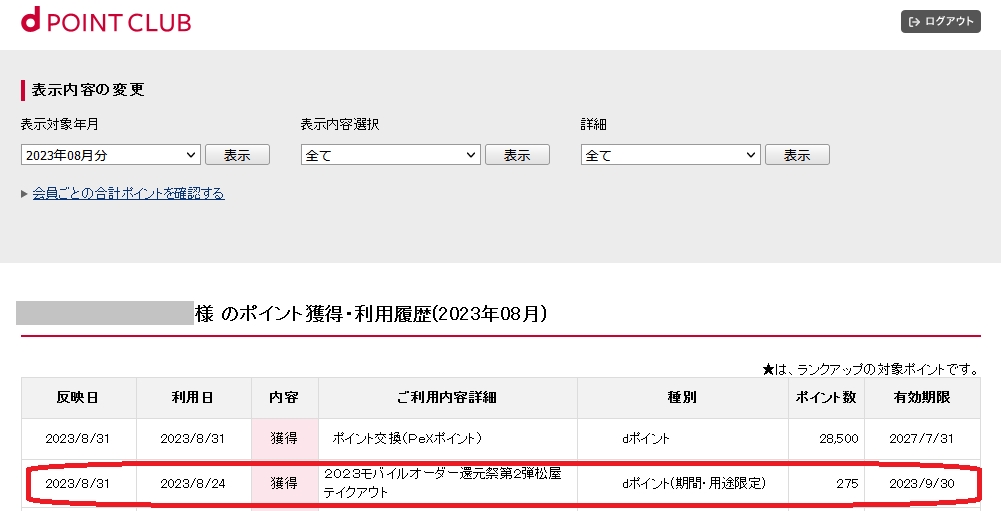Open 会員ごとの合計ポイントを確認する link
Viewport: 1001px width, 511px height.
pyautogui.click(x=128, y=194)
